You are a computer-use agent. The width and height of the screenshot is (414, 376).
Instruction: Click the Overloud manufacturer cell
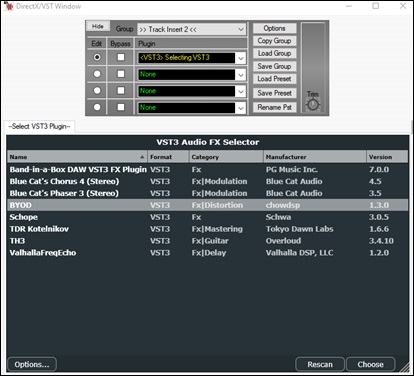coord(283,241)
